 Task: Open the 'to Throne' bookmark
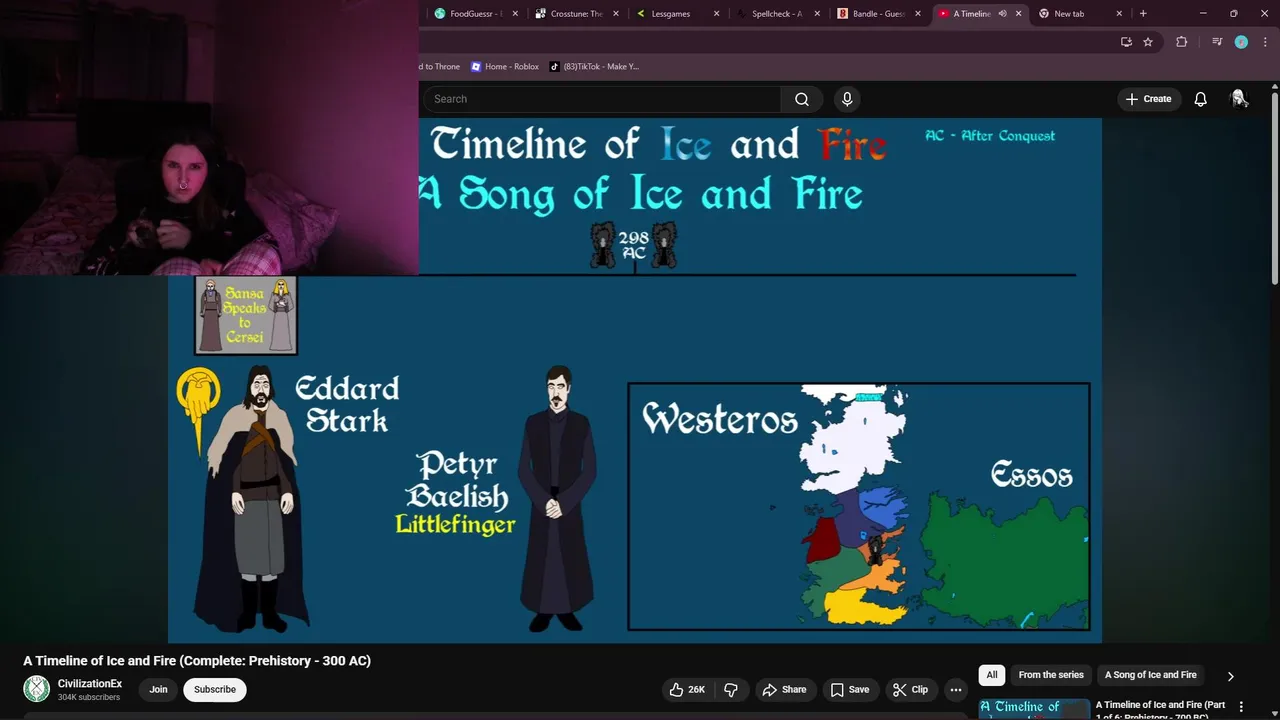click(440, 67)
